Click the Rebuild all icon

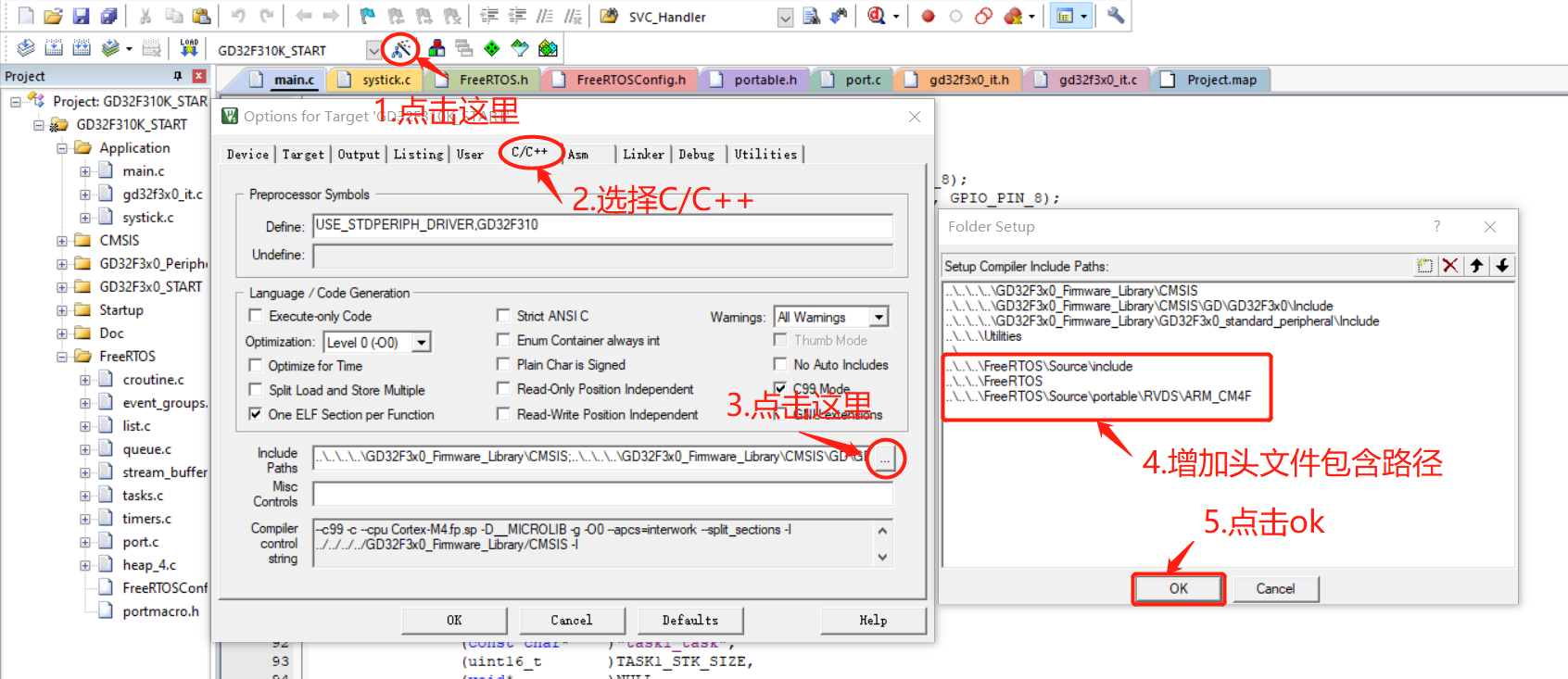[x=82, y=48]
